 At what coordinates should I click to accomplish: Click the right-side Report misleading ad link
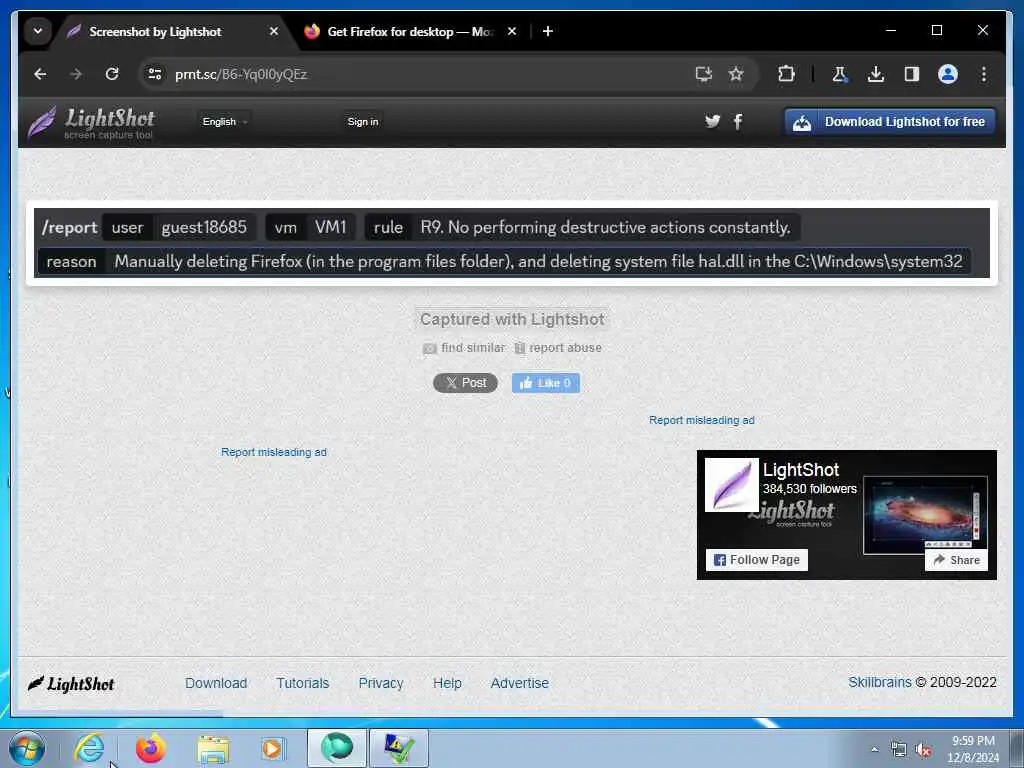click(701, 420)
